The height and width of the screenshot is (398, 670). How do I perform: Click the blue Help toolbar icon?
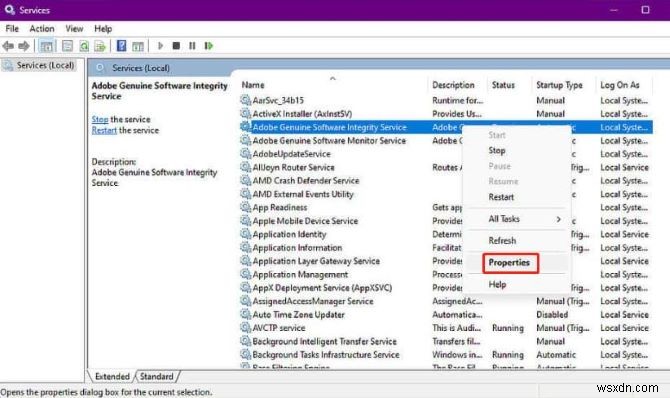tap(121, 46)
